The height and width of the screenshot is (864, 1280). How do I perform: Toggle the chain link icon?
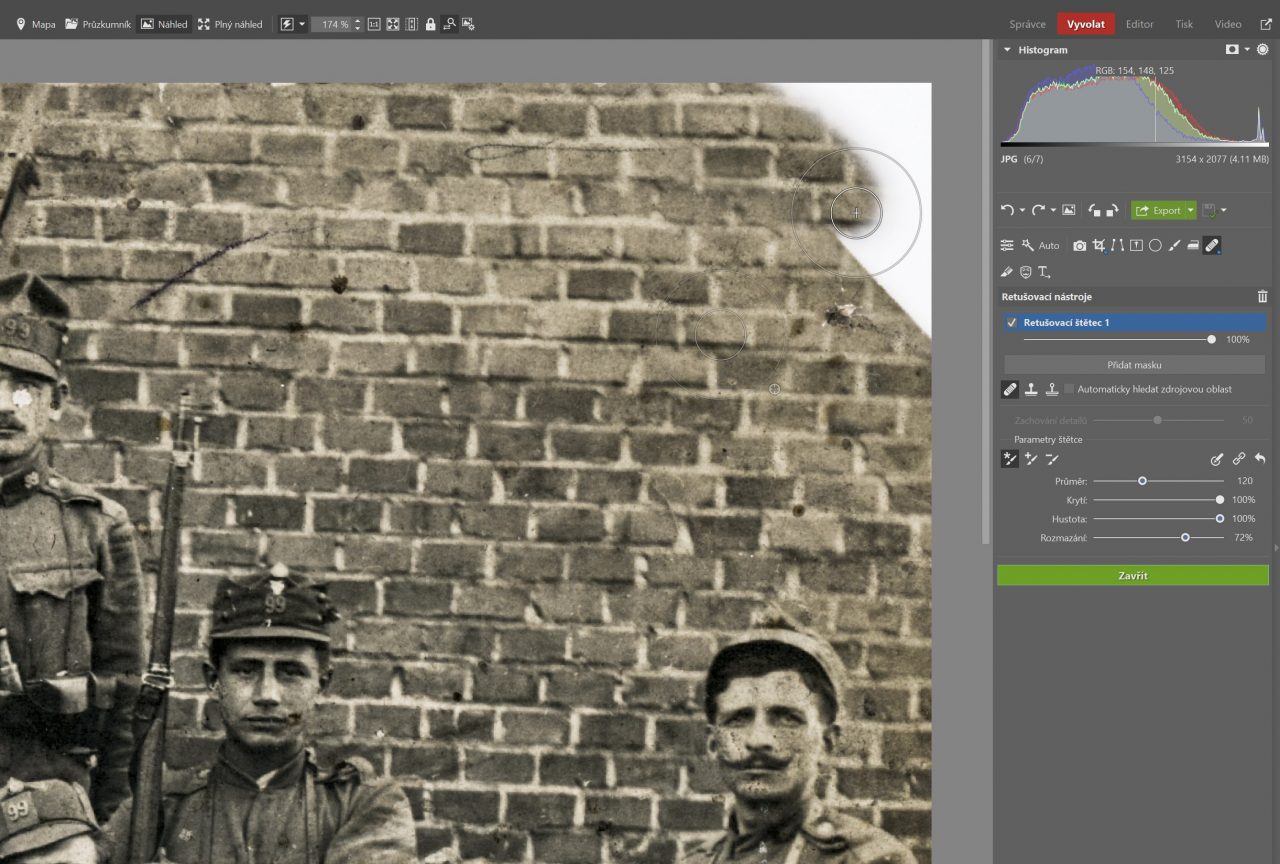click(1239, 459)
